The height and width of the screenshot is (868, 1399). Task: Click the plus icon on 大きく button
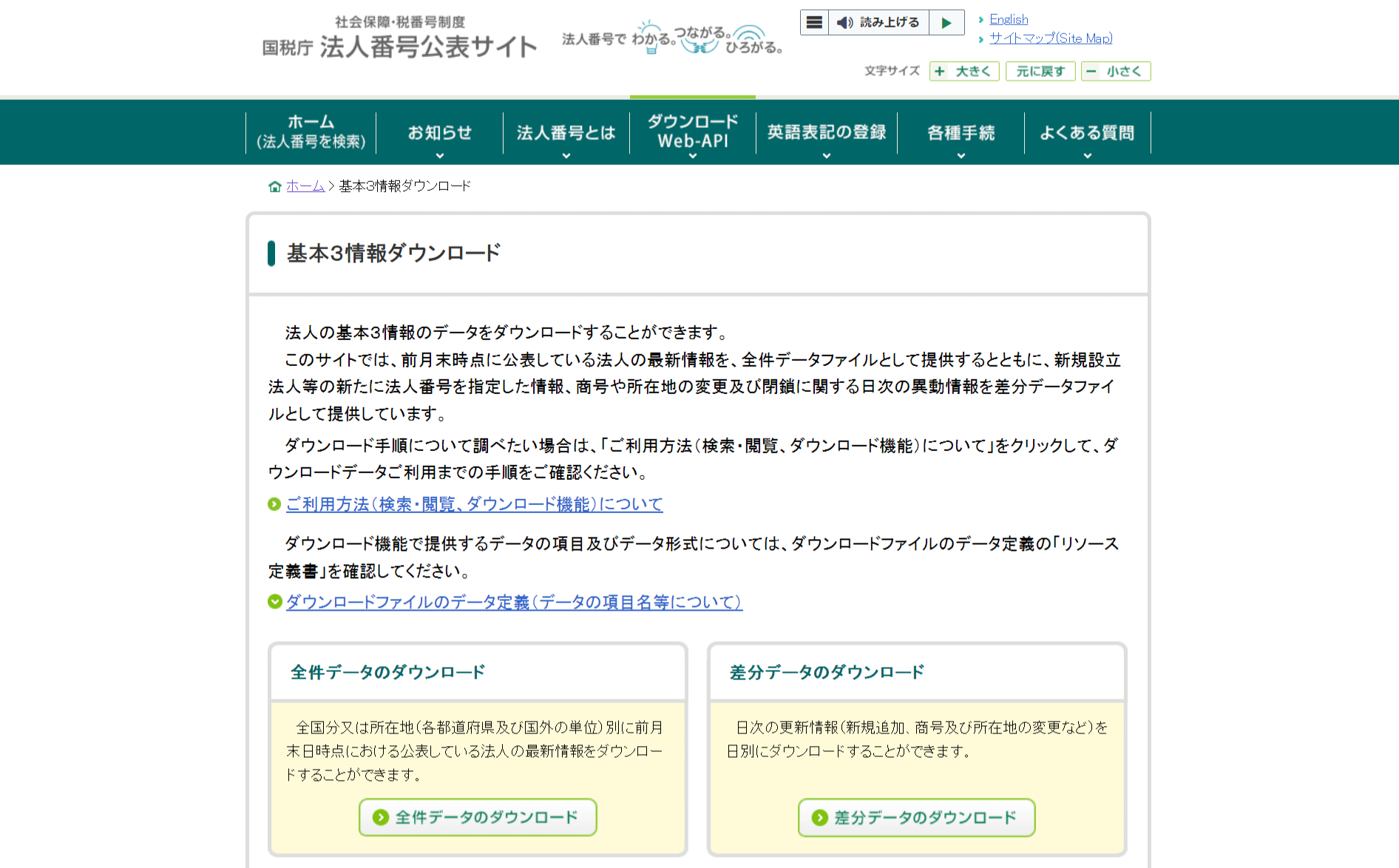tap(940, 71)
